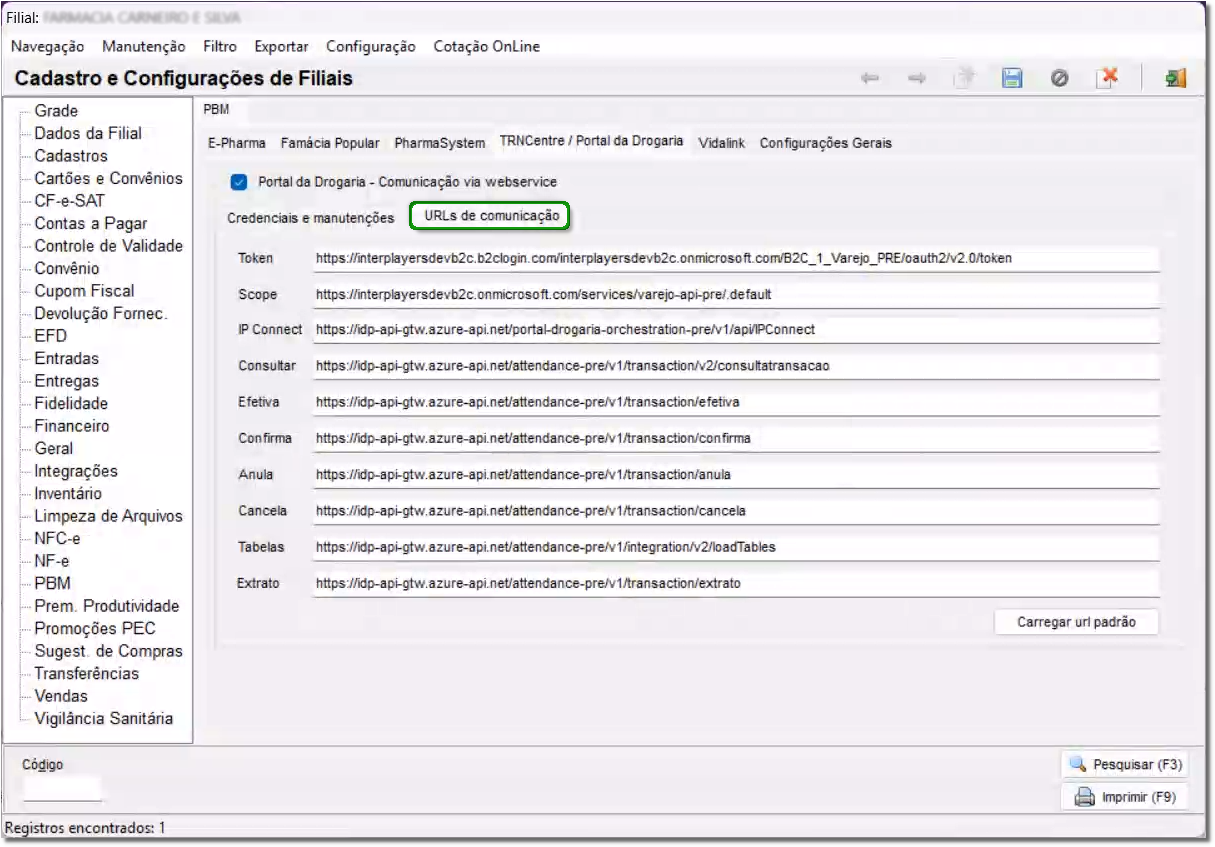Click the Anula URL field

[735, 474]
